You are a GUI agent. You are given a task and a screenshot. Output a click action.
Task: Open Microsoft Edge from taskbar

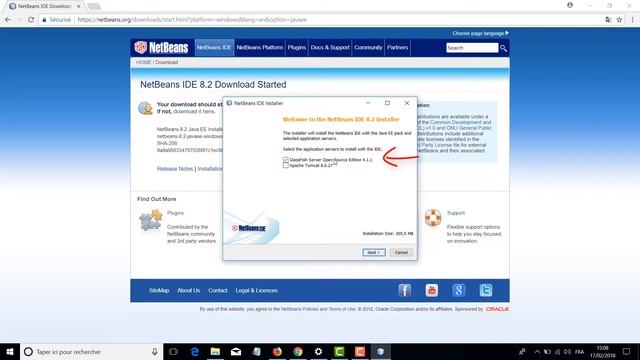[195, 351]
